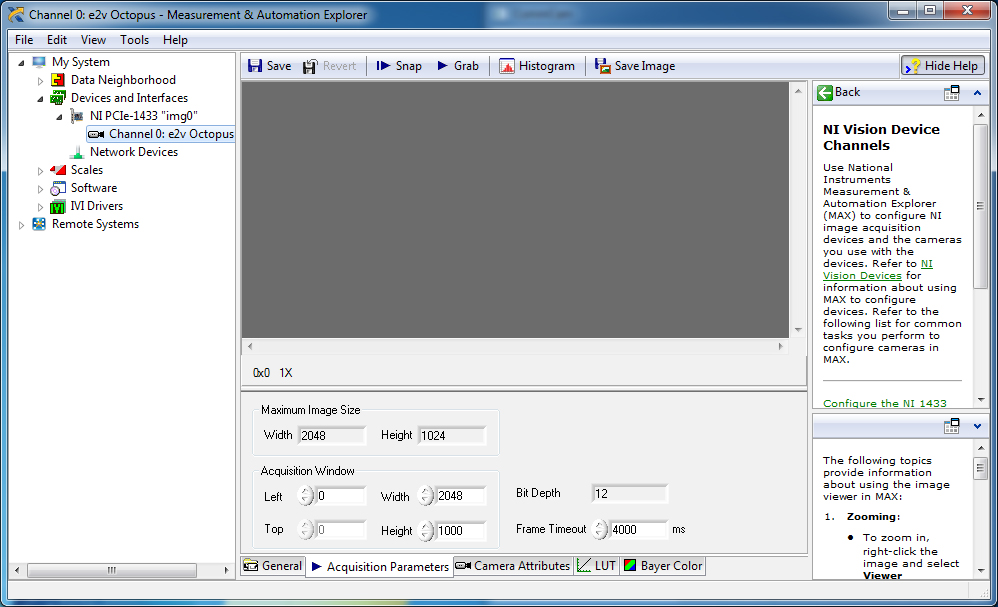Viewport: 998px width, 607px height.
Task: Click the acquisition Height input field
Action: [461, 531]
